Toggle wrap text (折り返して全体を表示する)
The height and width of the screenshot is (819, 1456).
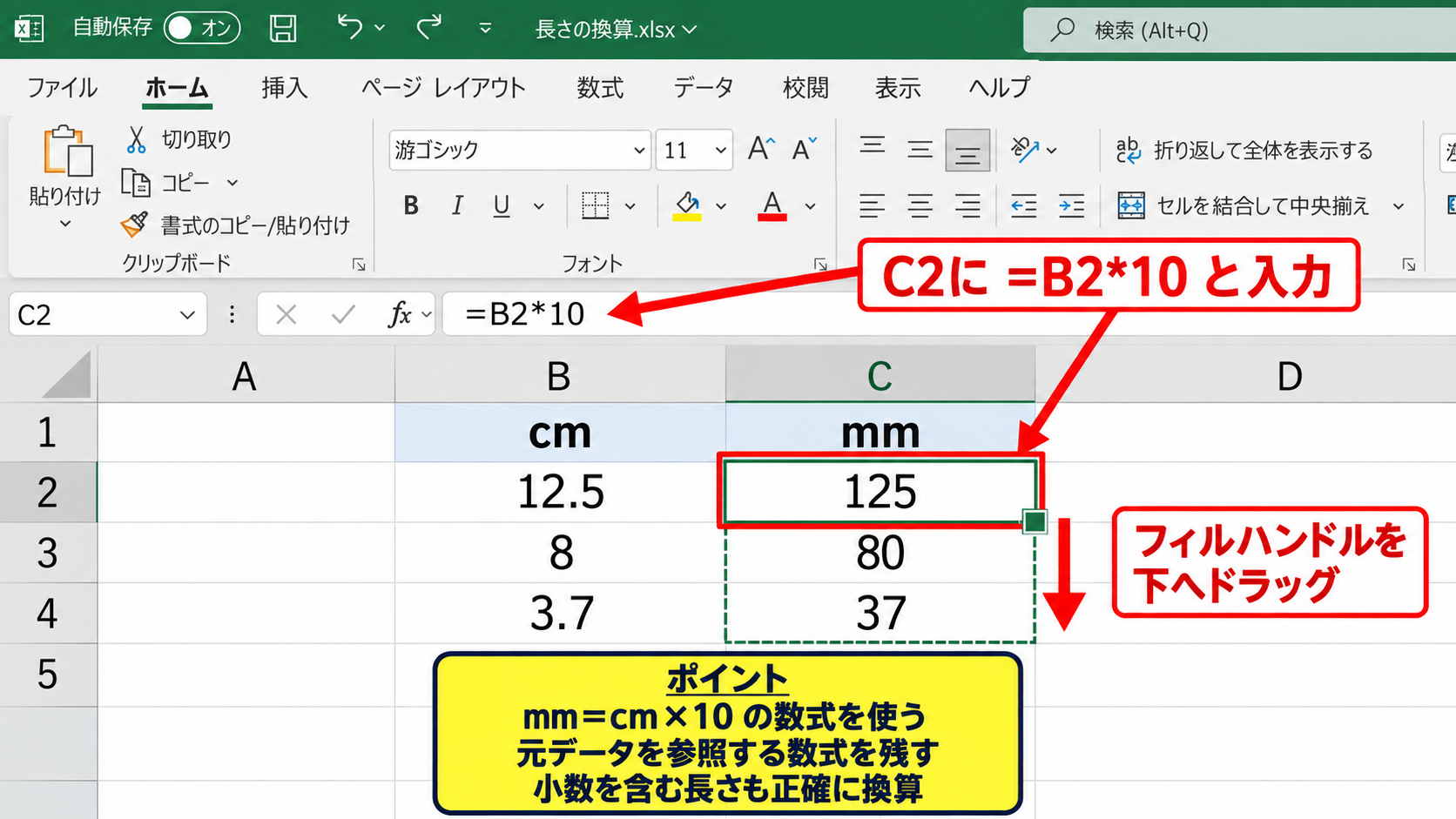click(x=1244, y=151)
